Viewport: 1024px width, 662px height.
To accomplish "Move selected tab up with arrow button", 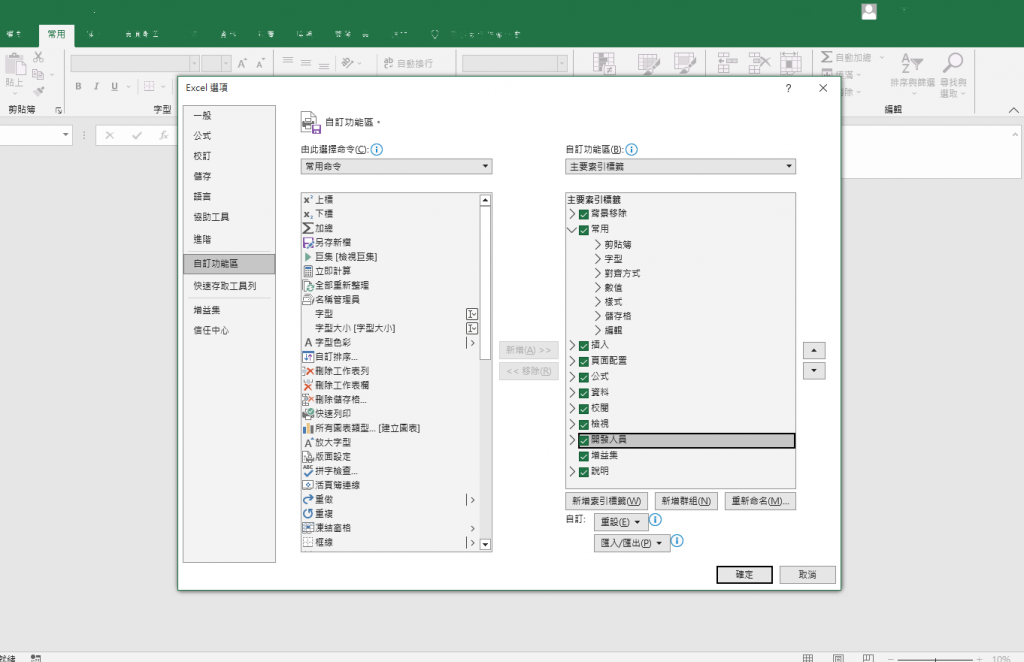I will [814, 351].
